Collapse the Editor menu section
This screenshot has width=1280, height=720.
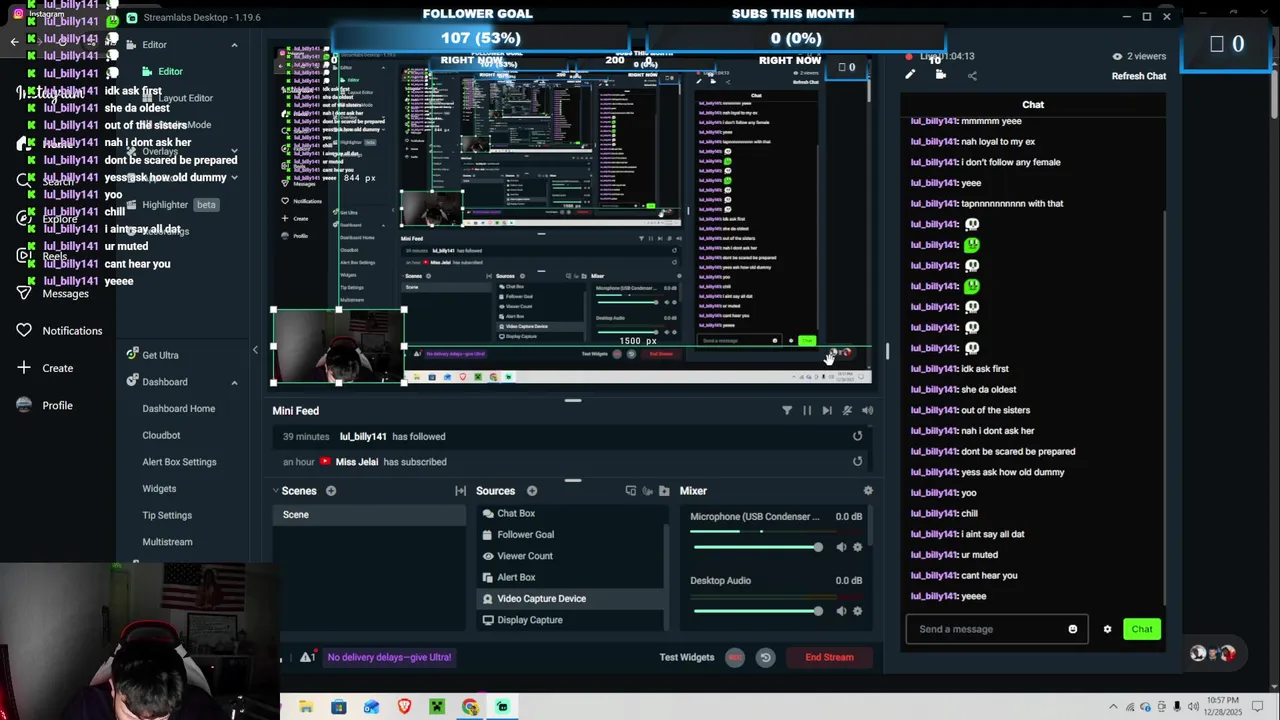234,45
